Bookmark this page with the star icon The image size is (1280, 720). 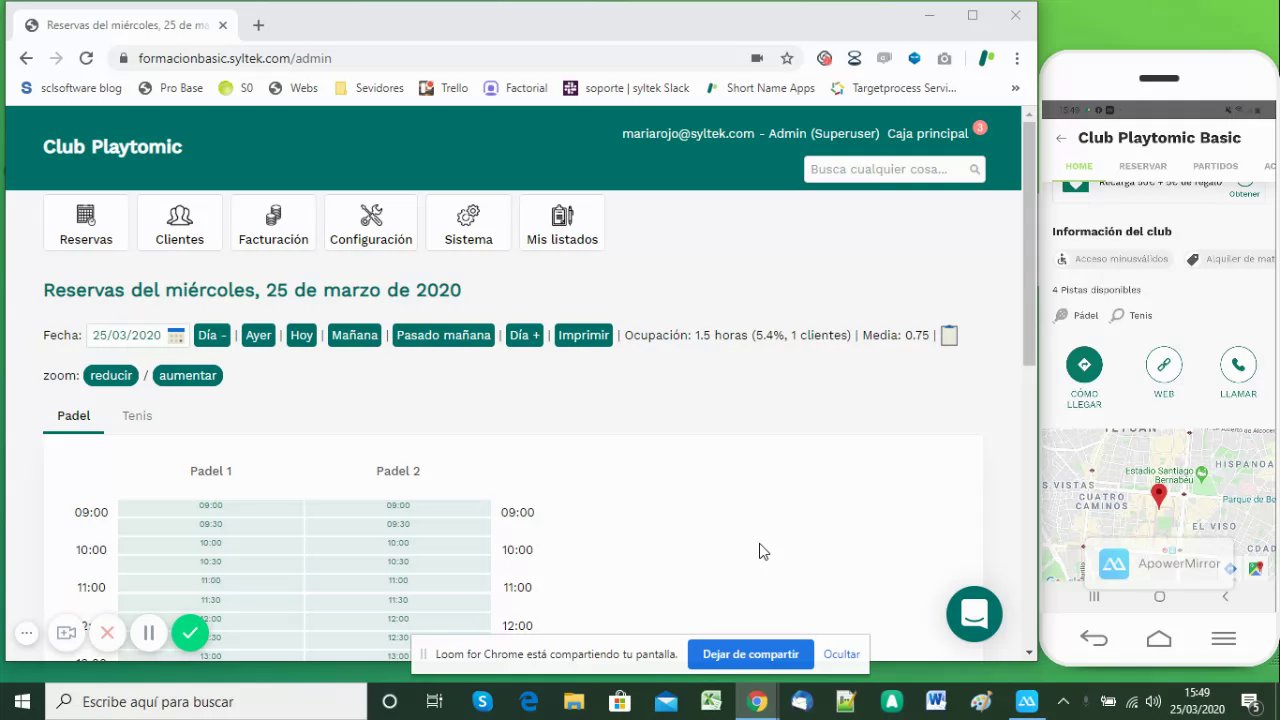pos(787,59)
